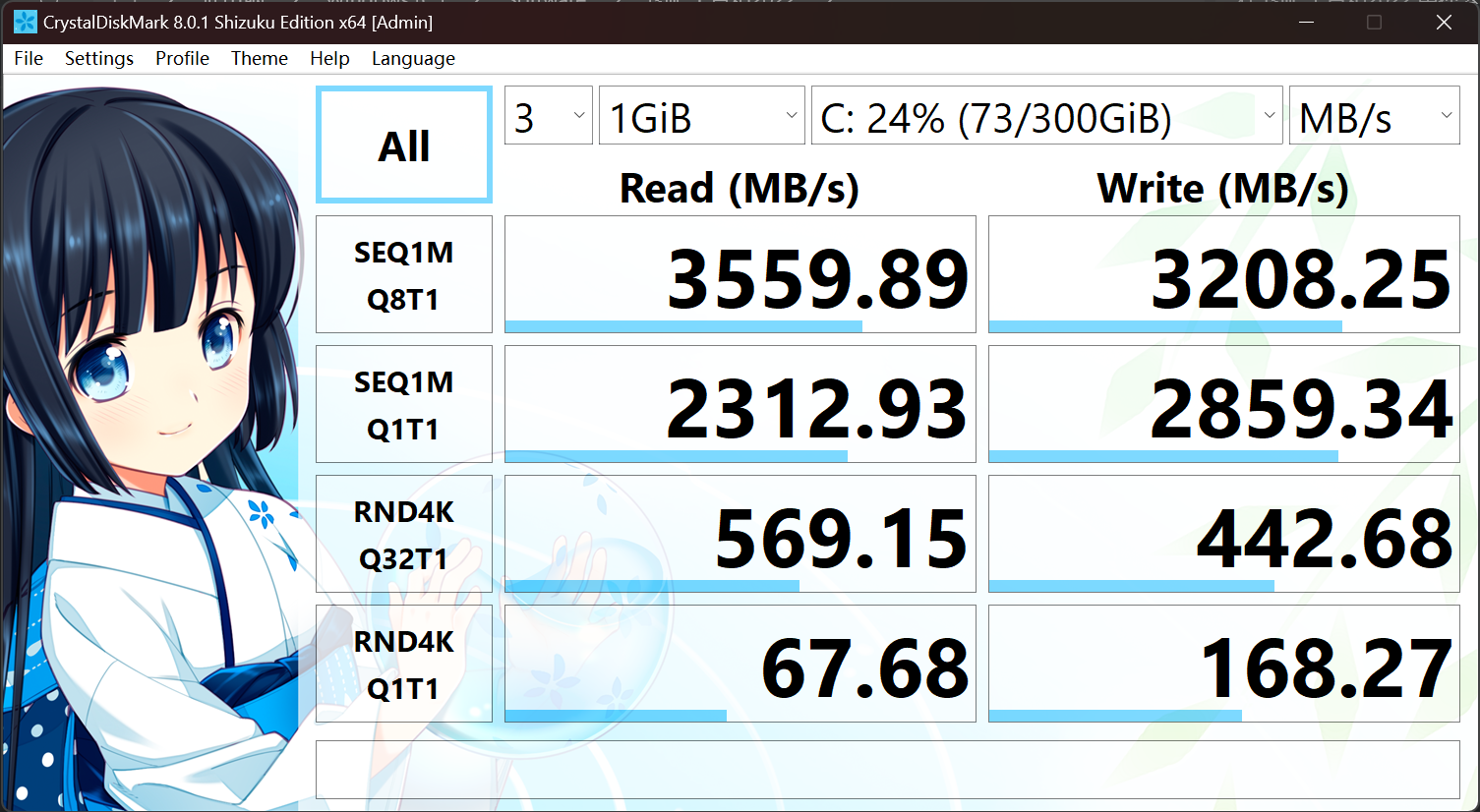Screen dimensions: 1480x812
Task: Click the SEQ1M Q8T1 read result 3559.89
Action: 740,275
